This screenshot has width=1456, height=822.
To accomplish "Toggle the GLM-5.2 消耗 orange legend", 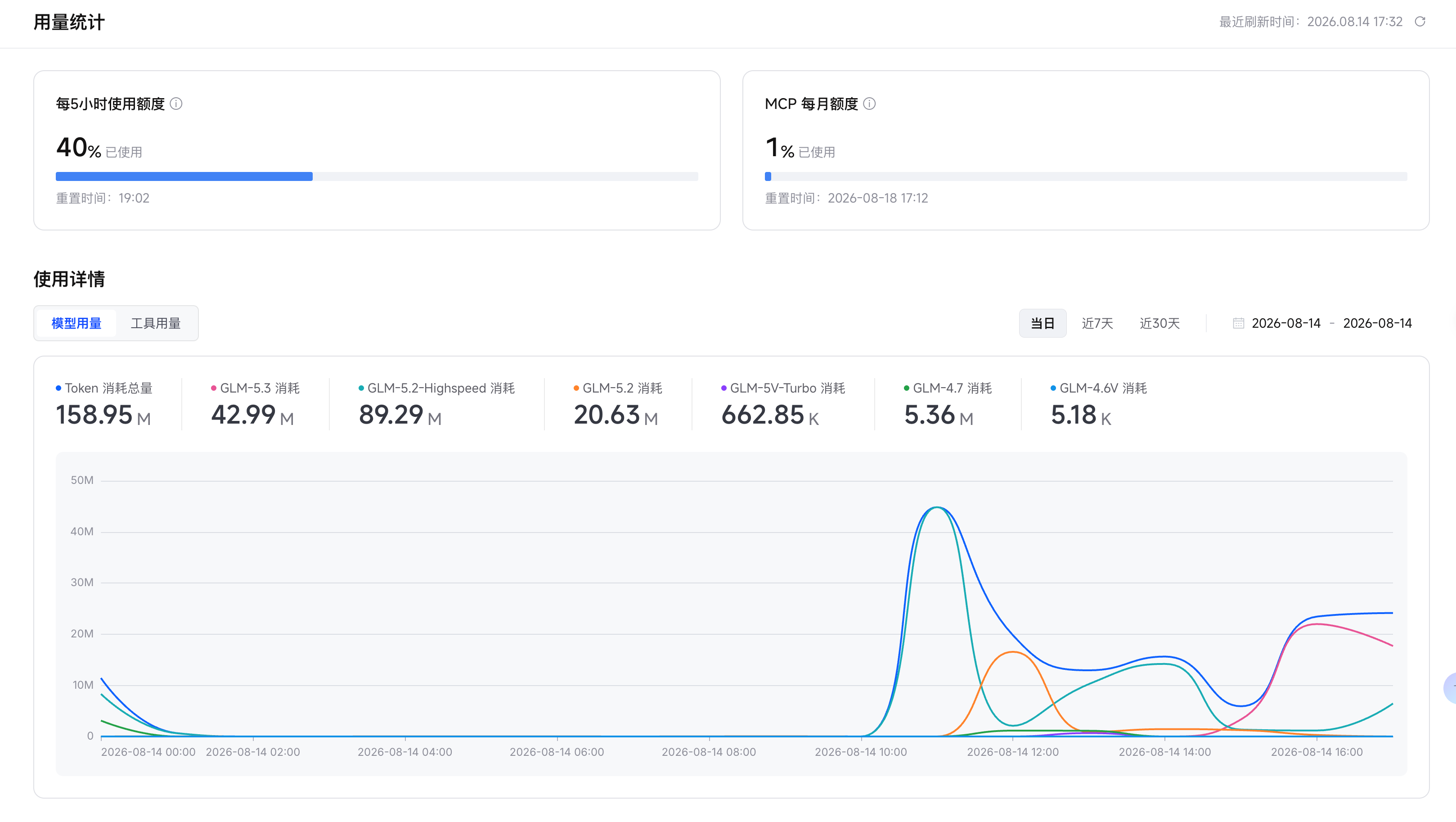I will click(x=618, y=388).
